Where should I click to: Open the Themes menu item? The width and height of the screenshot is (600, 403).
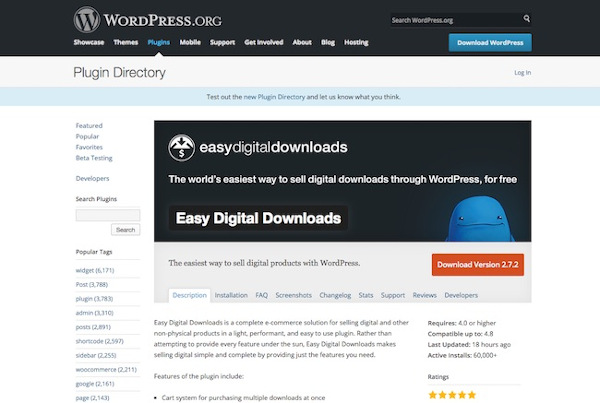[x=126, y=42]
